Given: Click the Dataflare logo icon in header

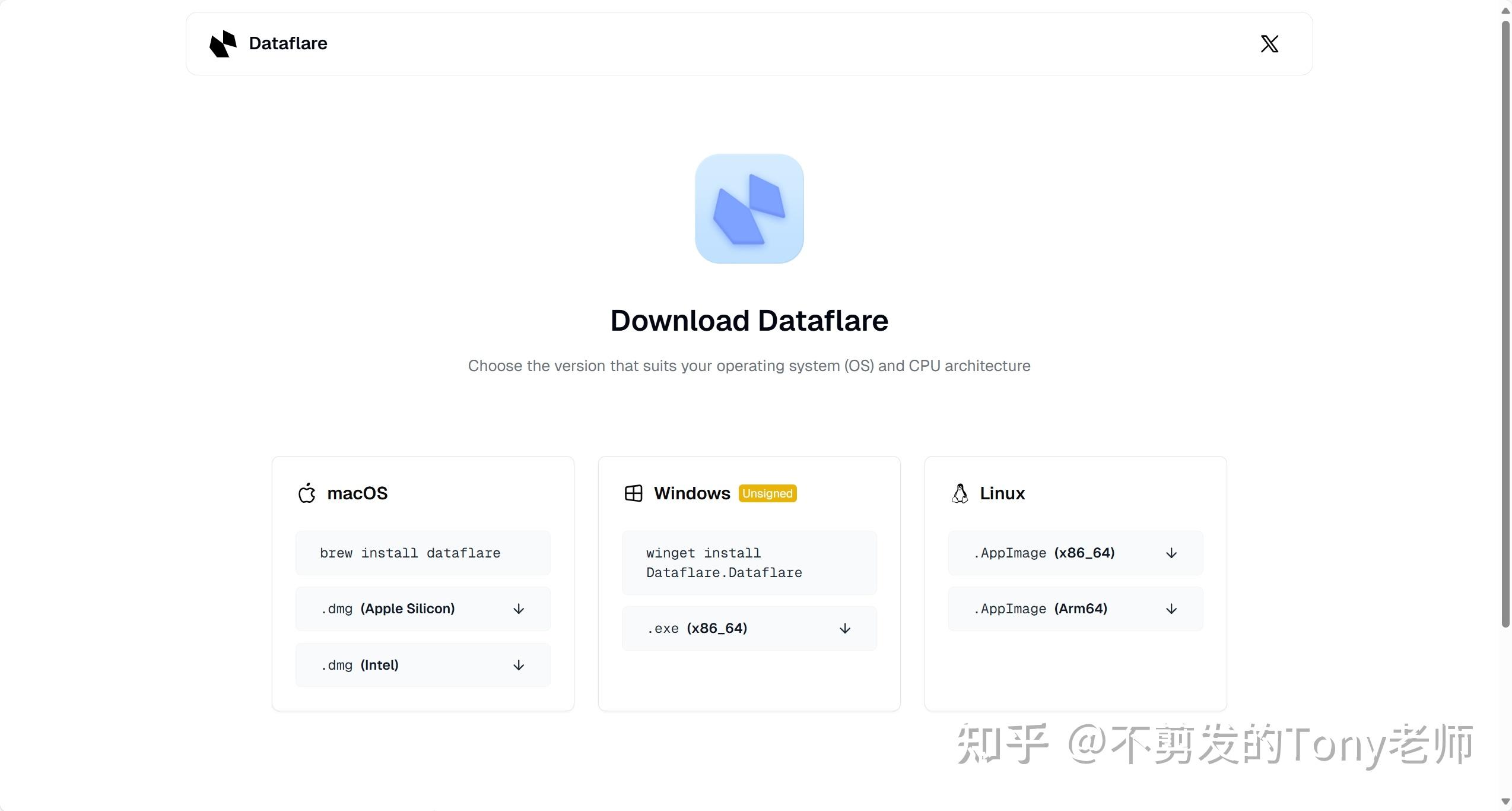Looking at the screenshot, I should 223,44.
